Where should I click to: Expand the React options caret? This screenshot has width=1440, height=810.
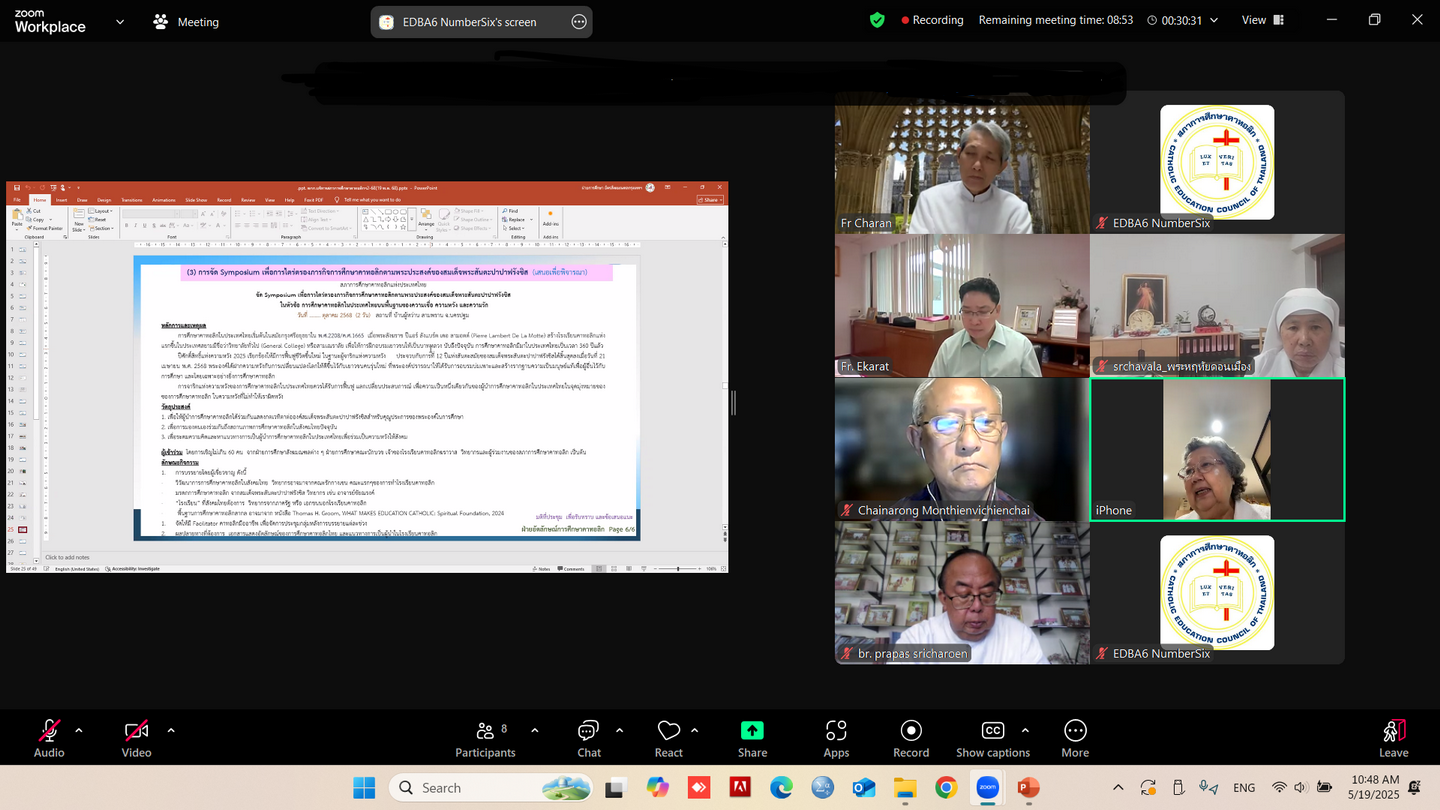point(695,730)
